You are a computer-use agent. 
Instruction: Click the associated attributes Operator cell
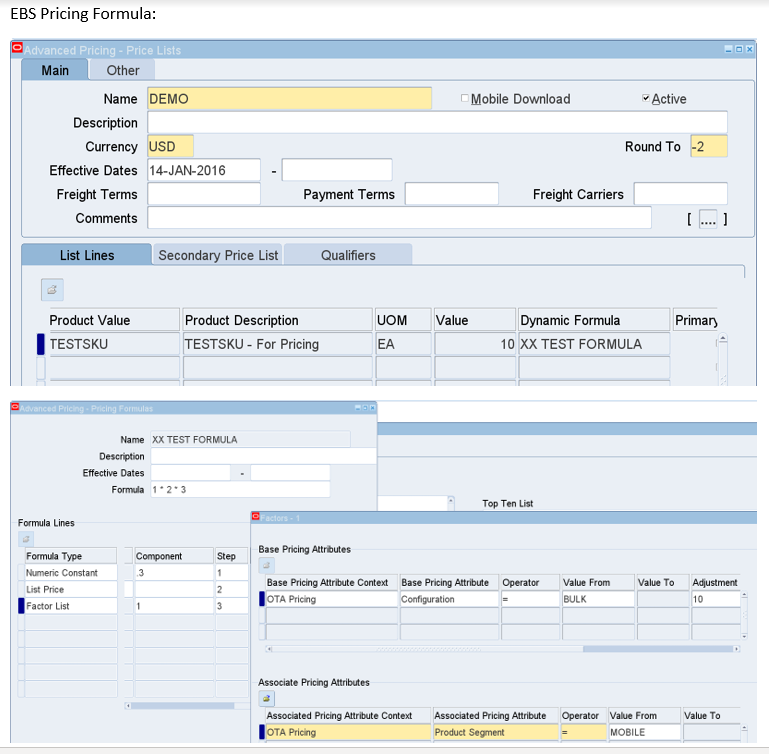coord(583,732)
